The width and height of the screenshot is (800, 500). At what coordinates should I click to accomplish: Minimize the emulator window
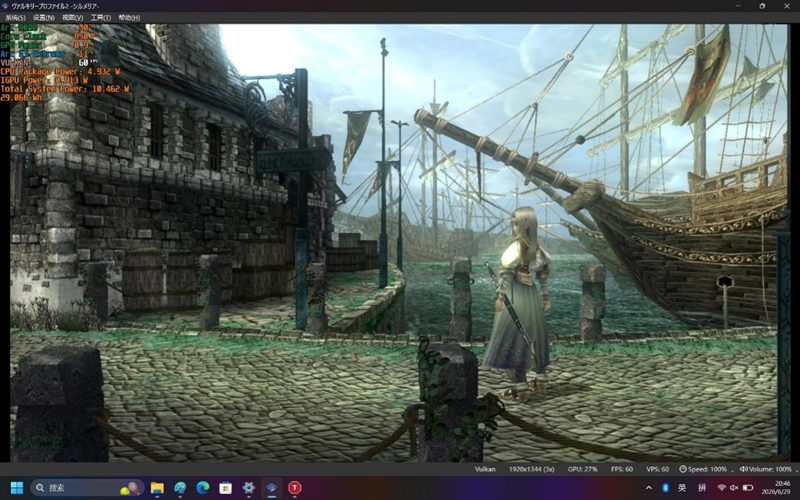point(738,6)
